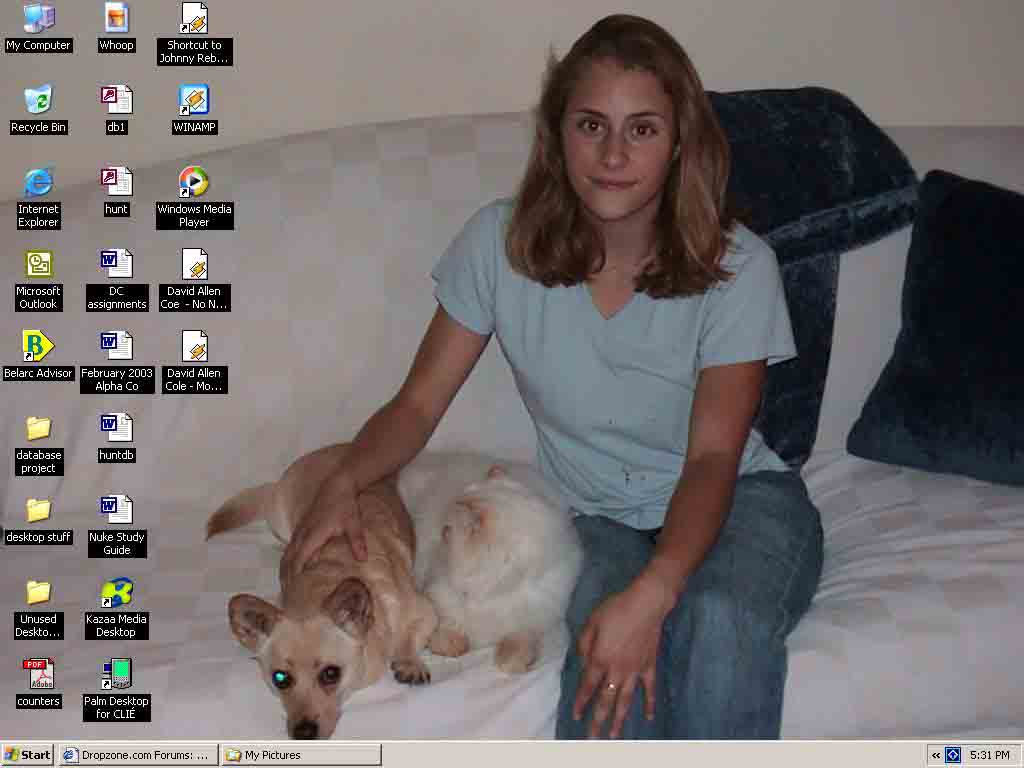Select the WINAMP desktop shortcut
Screen dimensions: 1024x768
tap(194, 101)
